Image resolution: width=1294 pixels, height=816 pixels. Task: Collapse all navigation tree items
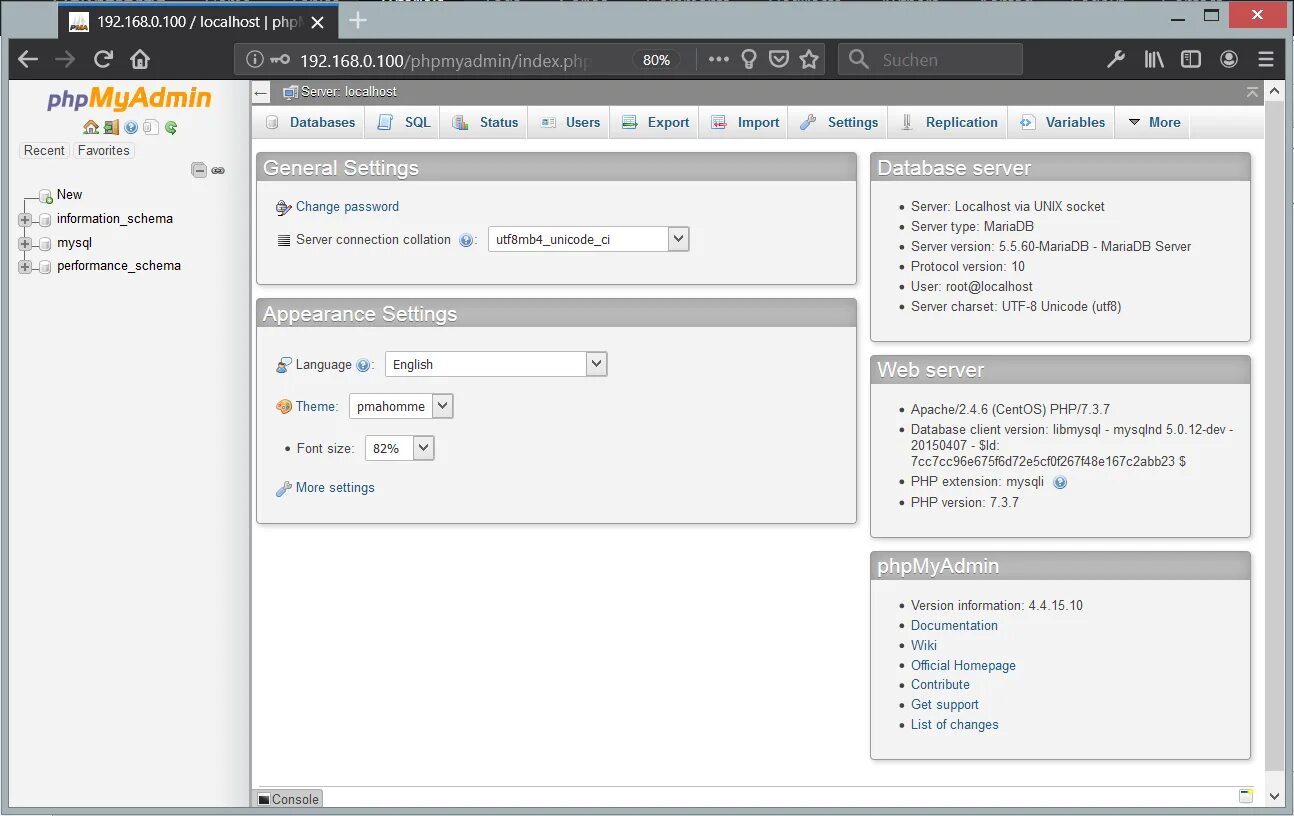coord(199,170)
